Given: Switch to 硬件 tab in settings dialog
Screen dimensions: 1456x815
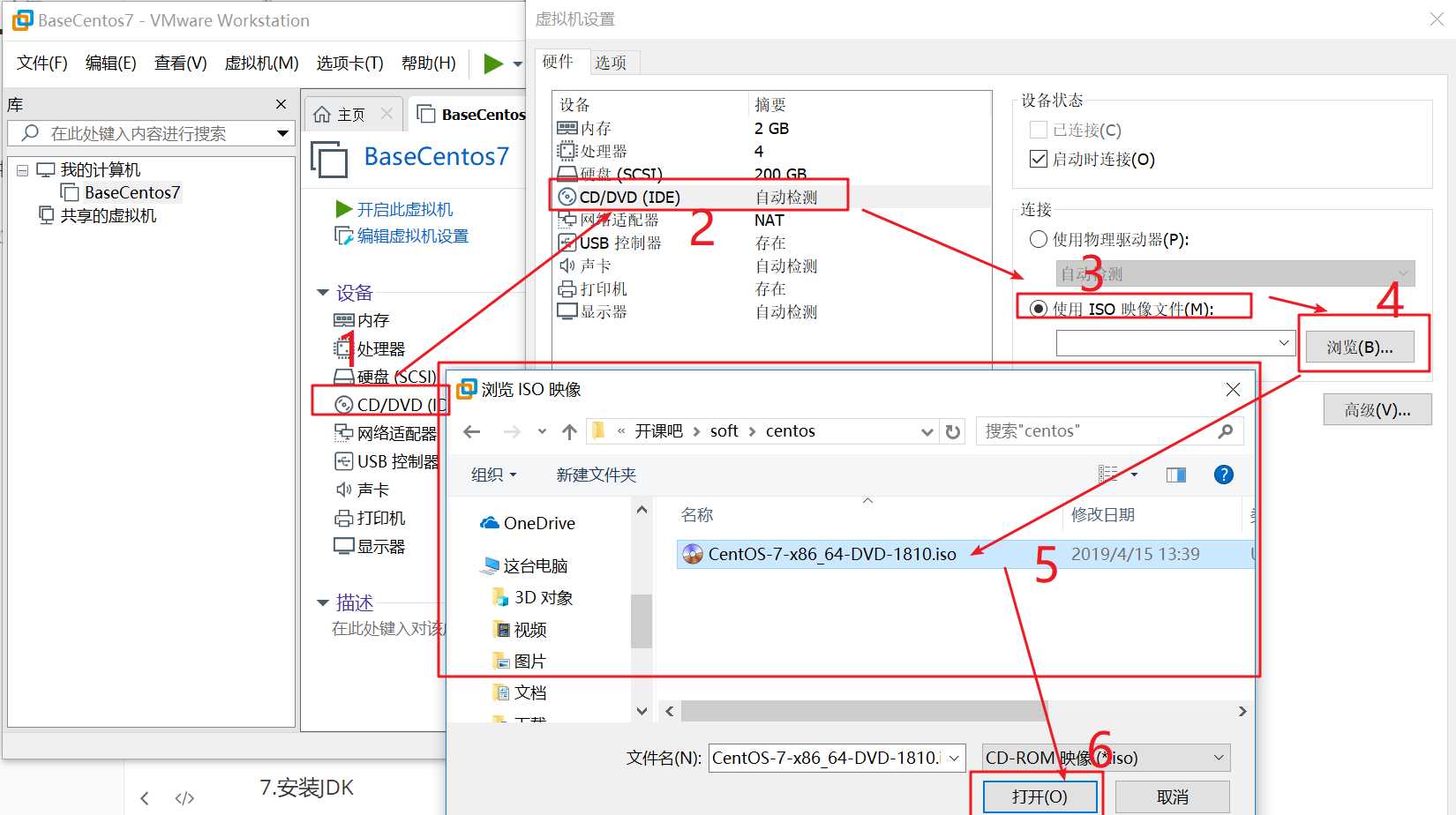Looking at the screenshot, I should [558, 62].
